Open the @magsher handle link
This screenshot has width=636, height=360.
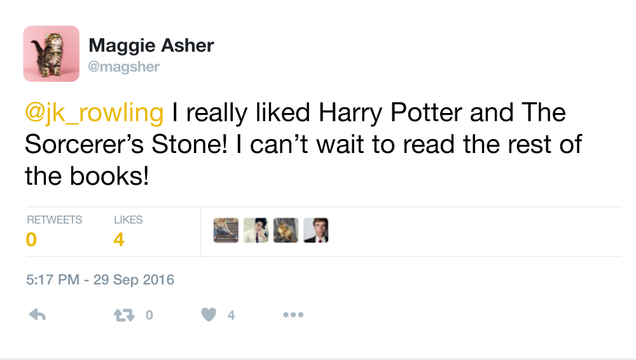(124, 66)
